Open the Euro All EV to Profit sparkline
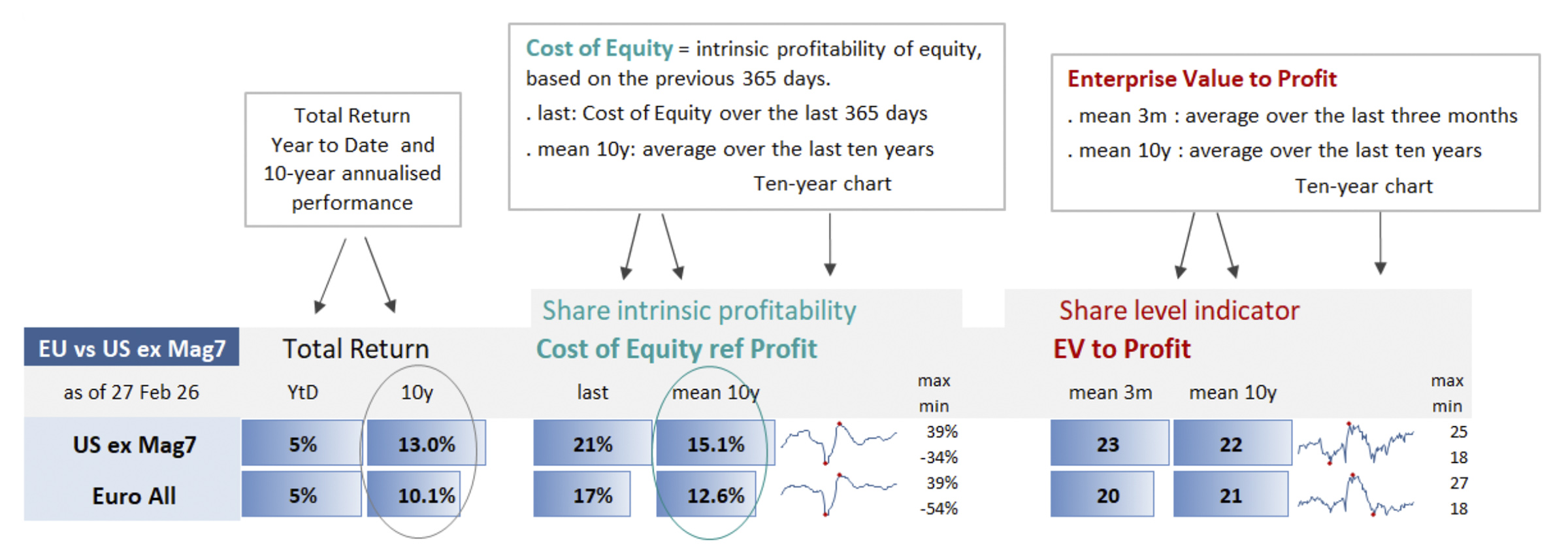This screenshot has height=558, width=1568. click(1356, 496)
